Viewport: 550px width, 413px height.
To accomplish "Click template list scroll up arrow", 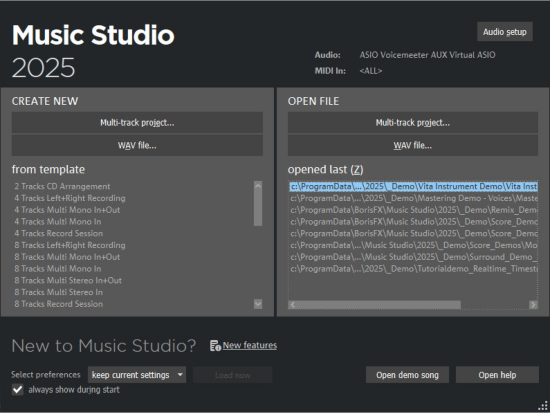I will click(x=258, y=185).
